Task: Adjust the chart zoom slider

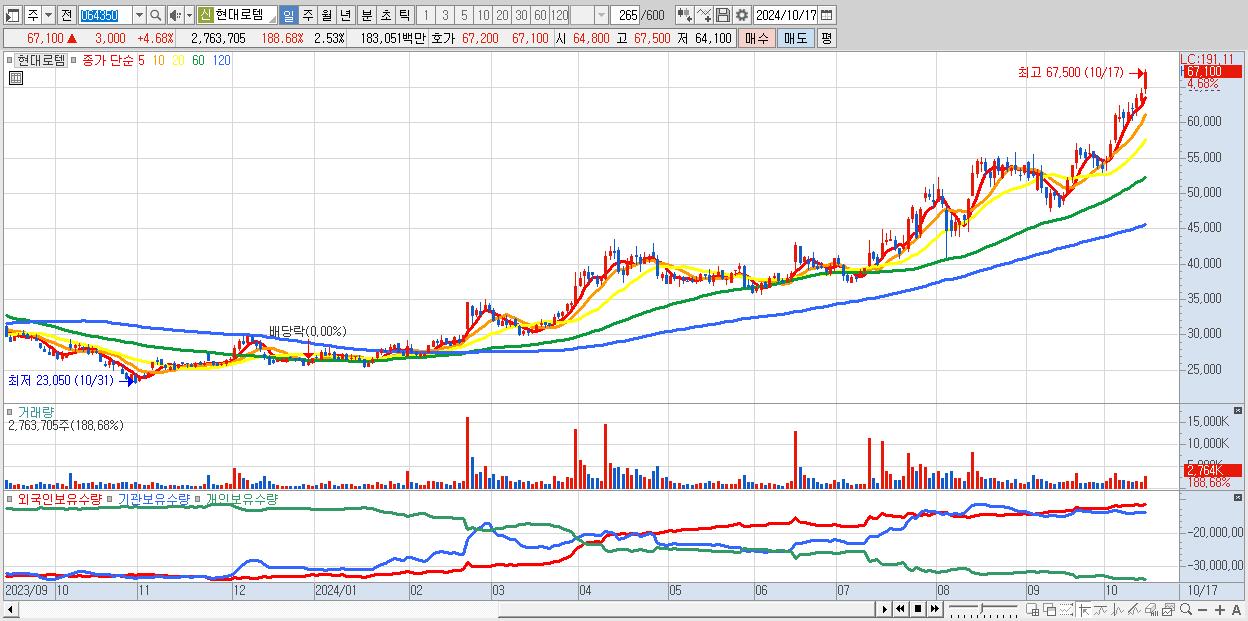Action: (982, 608)
